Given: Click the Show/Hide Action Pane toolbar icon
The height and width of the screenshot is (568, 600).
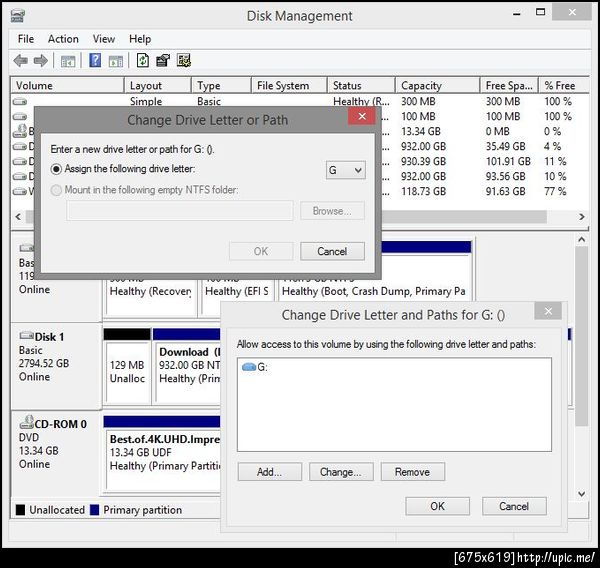Looking at the screenshot, I should (x=116, y=61).
